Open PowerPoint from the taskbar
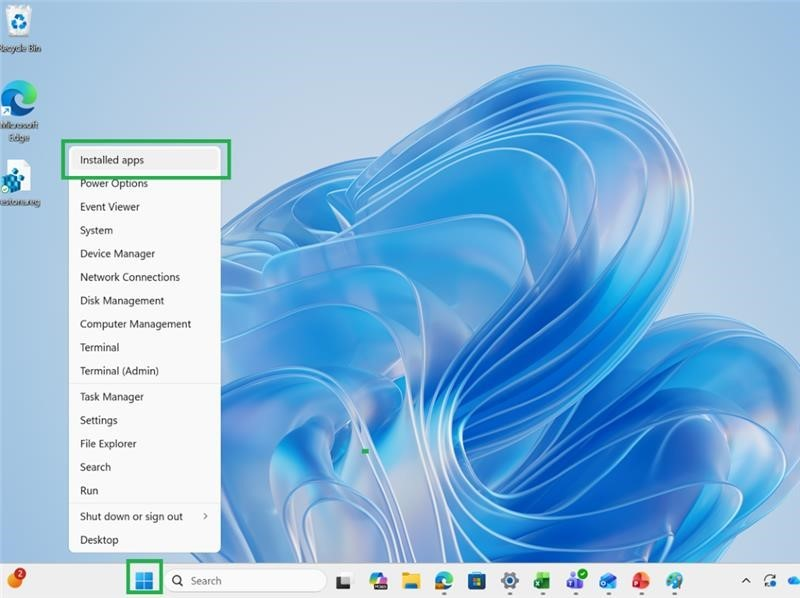This screenshot has height=598, width=800. click(x=641, y=581)
